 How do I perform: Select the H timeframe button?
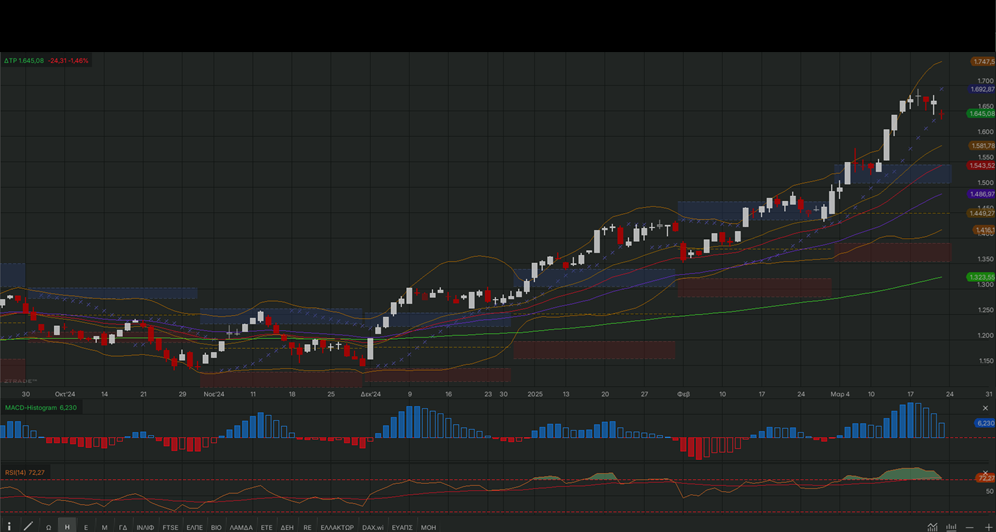point(67,527)
